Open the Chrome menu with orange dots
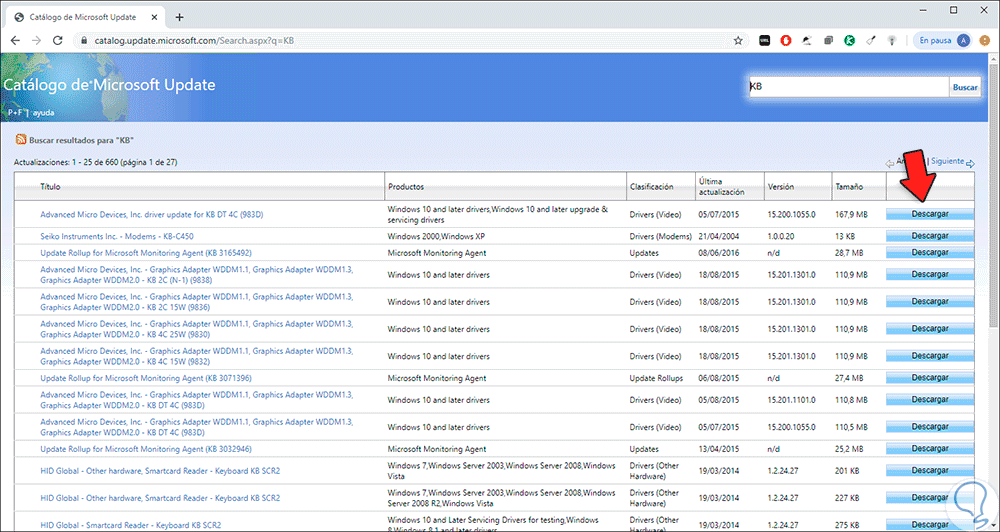This screenshot has width=1000, height=532. click(x=985, y=40)
